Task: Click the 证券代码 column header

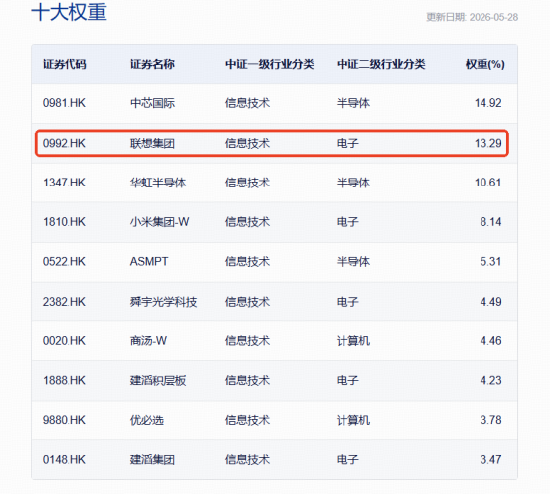Action: 65,64
